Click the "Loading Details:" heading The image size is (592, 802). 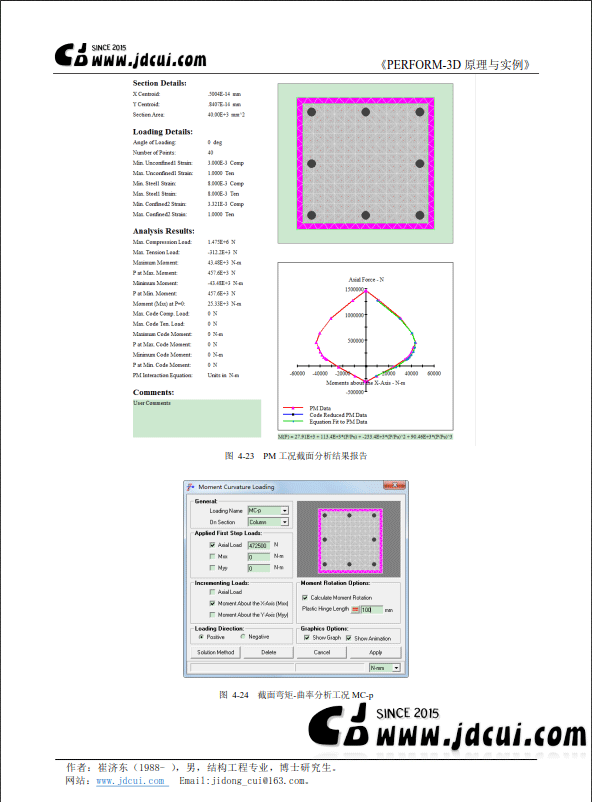tap(163, 132)
